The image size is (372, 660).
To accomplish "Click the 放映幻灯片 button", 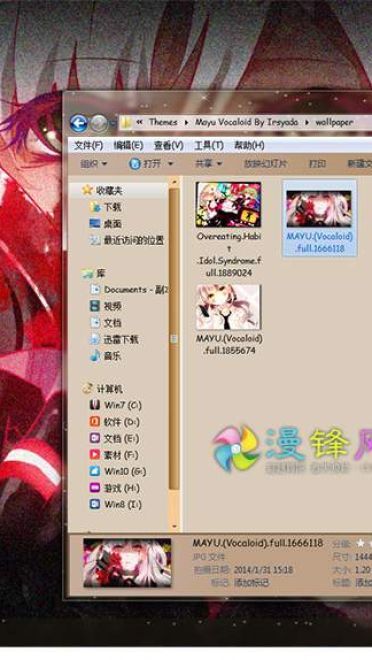I will [x=266, y=164].
